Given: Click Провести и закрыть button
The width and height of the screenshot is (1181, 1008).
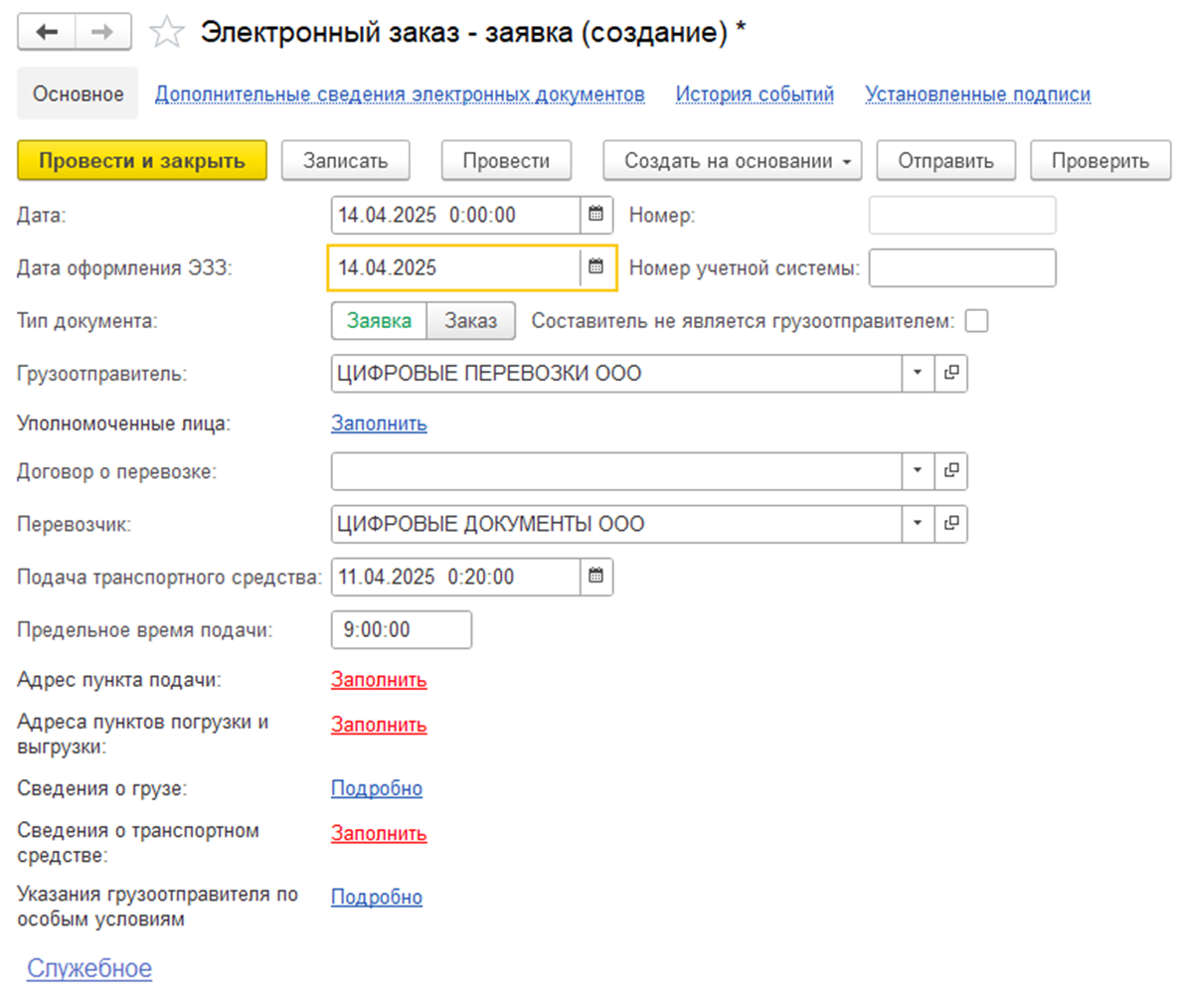Looking at the screenshot, I should tap(142, 160).
